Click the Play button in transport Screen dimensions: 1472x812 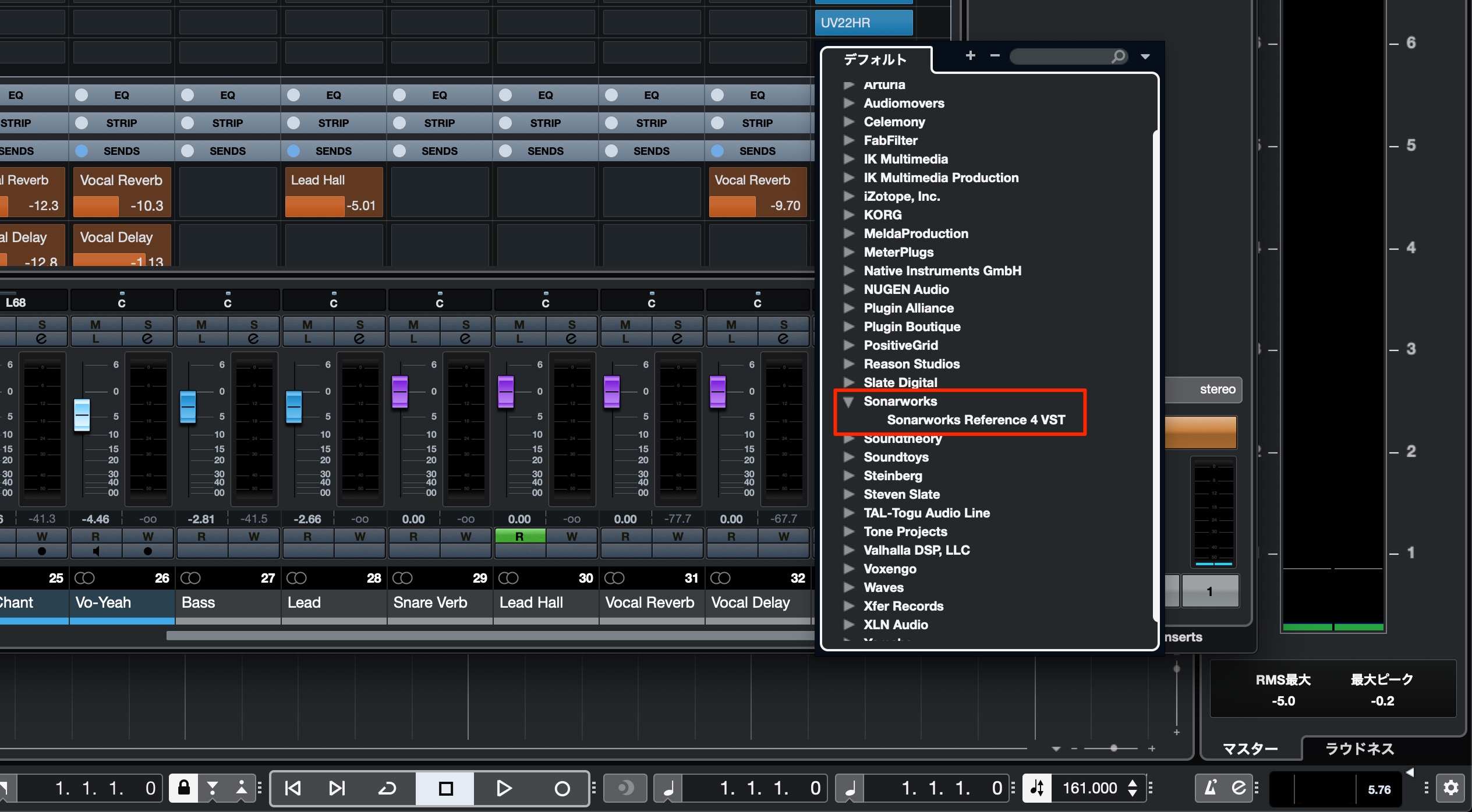coord(504,788)
